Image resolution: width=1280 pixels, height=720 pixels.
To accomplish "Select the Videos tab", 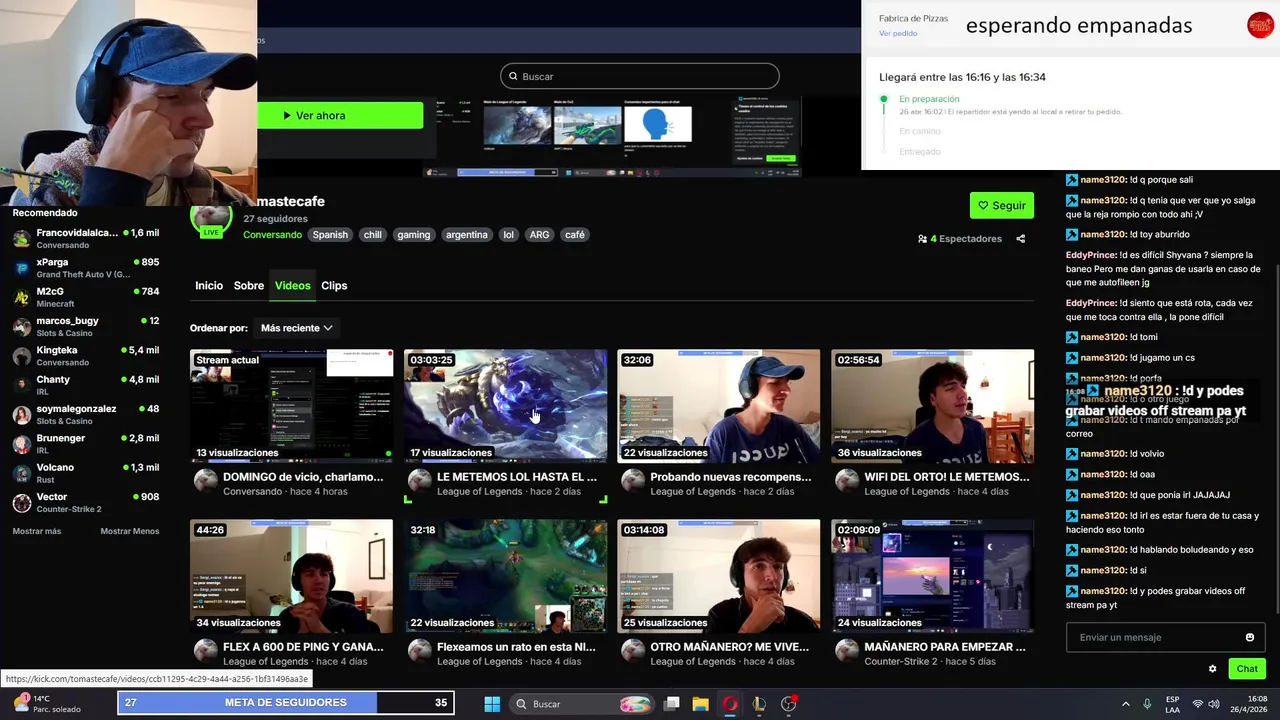I will coord(293,286).
